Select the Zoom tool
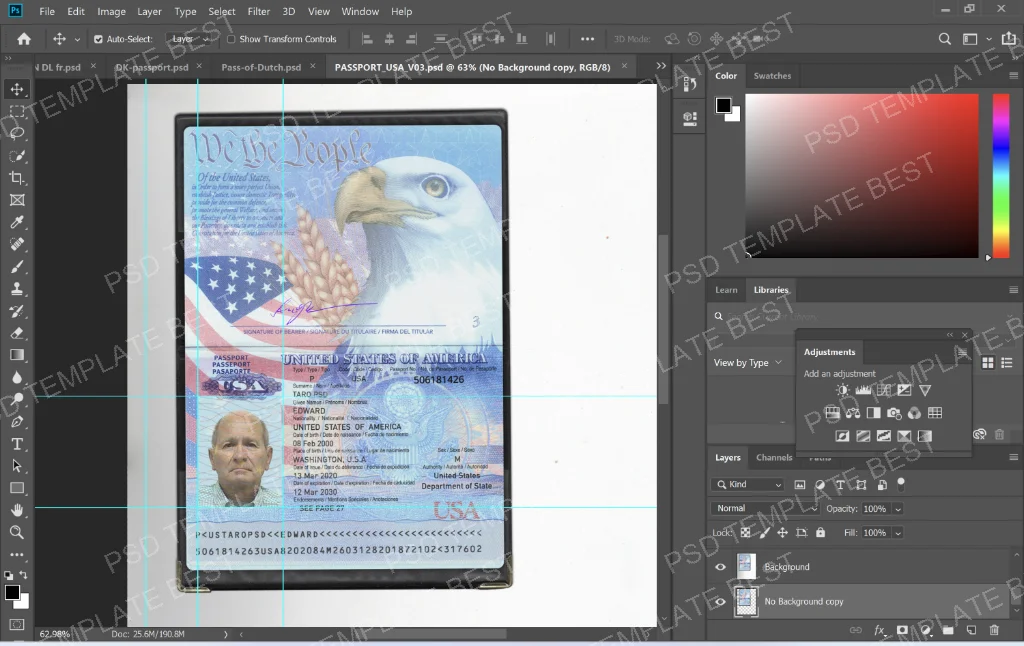Image resolution: width=1024 pixels, height=646 pixels. 17,532
